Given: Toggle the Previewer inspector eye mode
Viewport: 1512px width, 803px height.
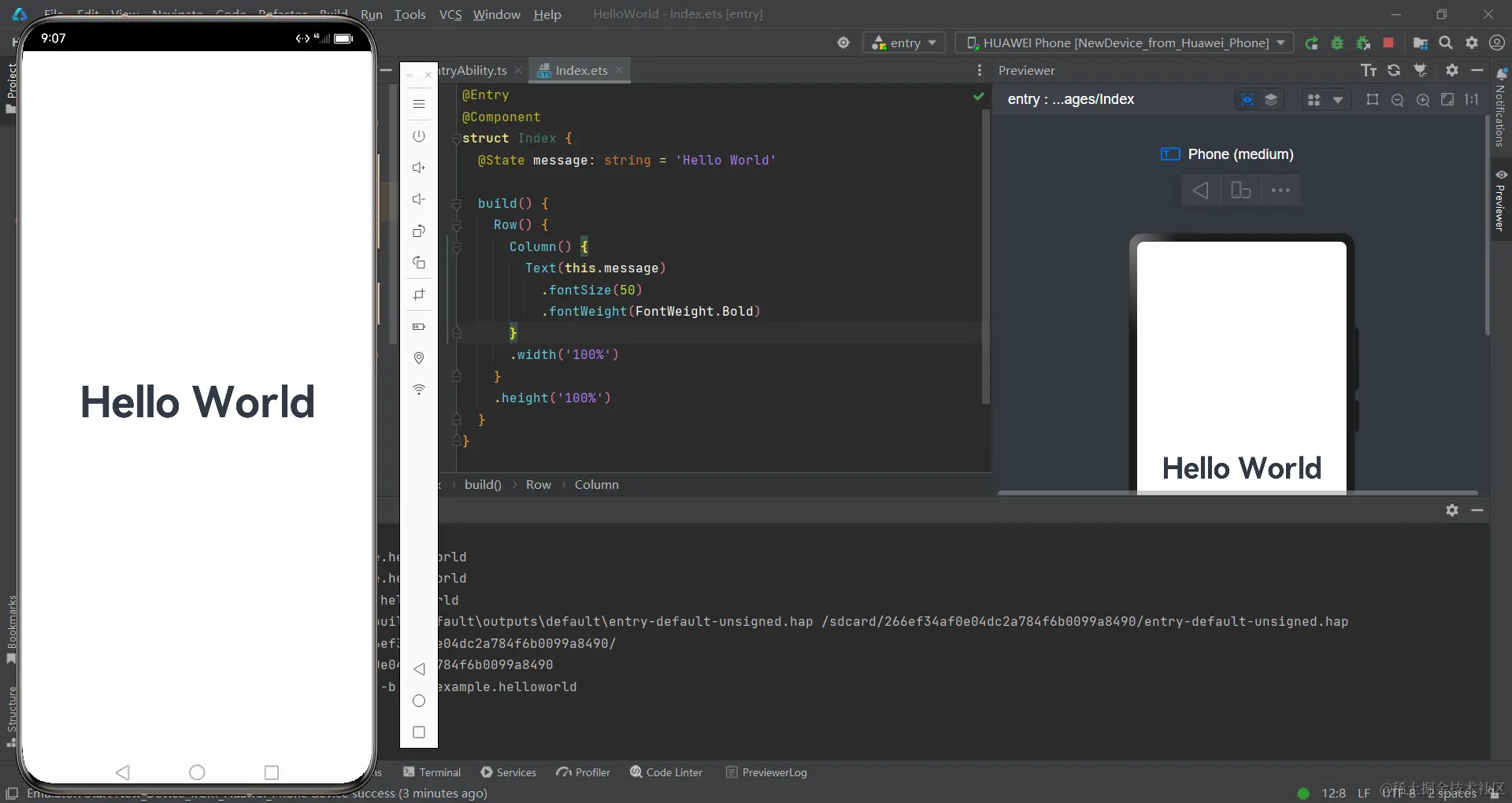Looking at the screenshot, I should [x=1247, y=100].
